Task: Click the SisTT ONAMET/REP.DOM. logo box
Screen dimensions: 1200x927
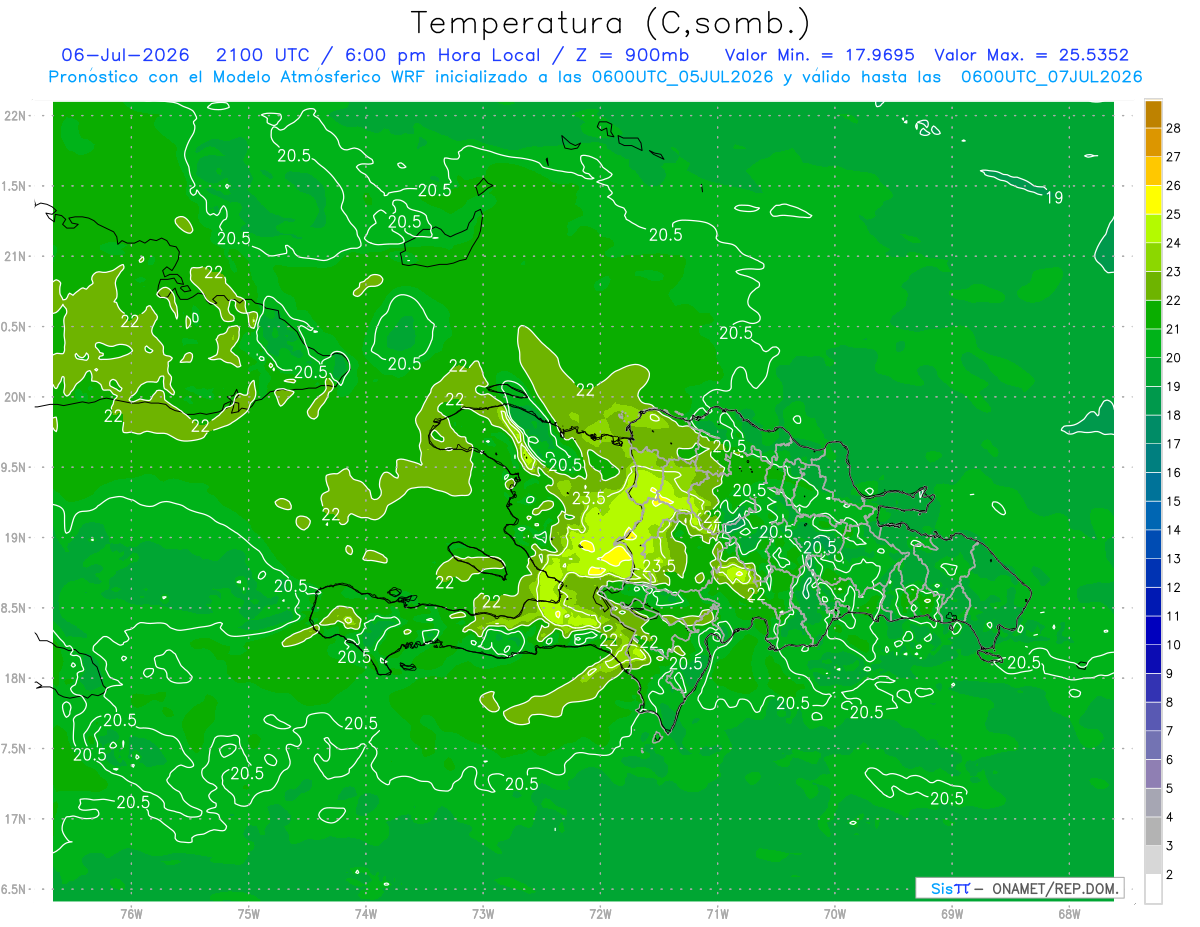Action: [x=1019, y=888]
